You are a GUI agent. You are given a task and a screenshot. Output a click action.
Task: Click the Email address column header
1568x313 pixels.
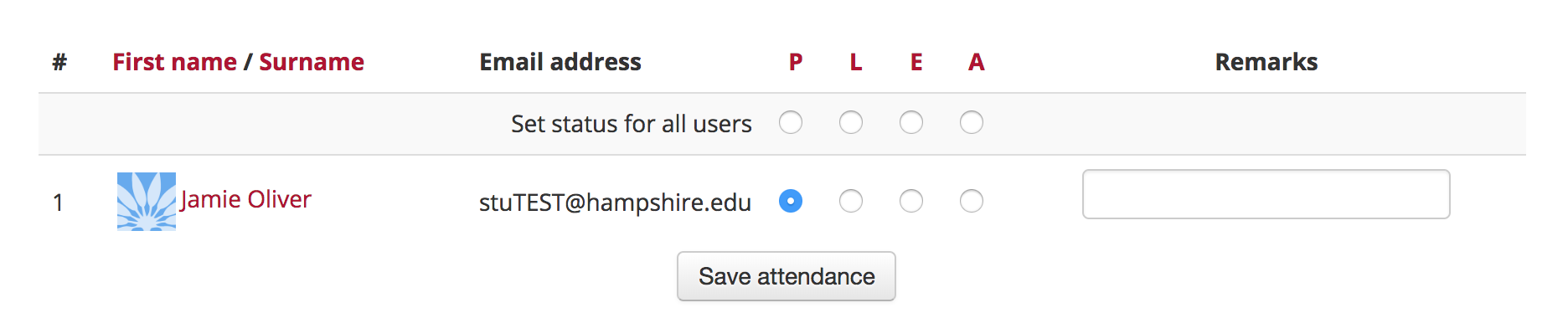coord(560,62)
